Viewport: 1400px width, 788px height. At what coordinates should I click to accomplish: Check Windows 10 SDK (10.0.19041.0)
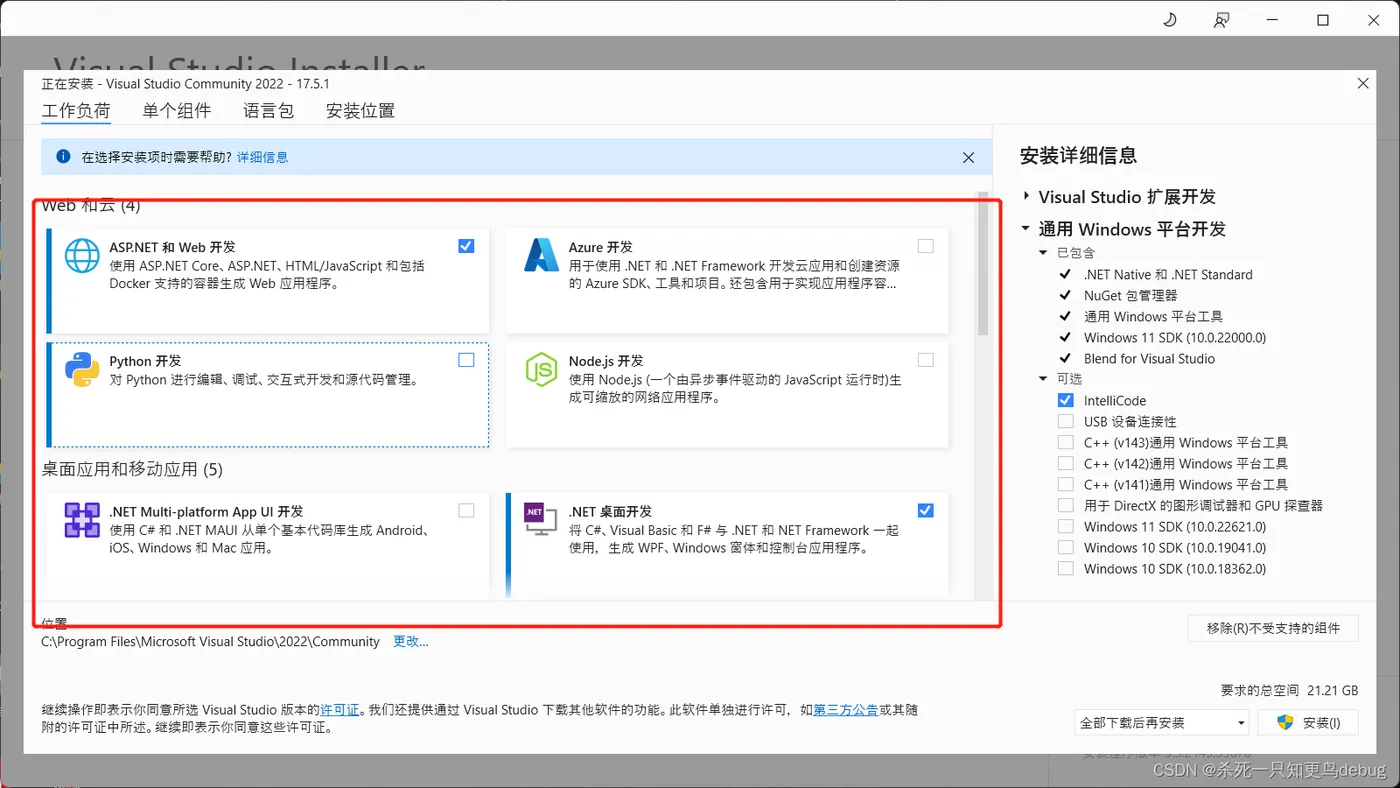(1065, 547)
